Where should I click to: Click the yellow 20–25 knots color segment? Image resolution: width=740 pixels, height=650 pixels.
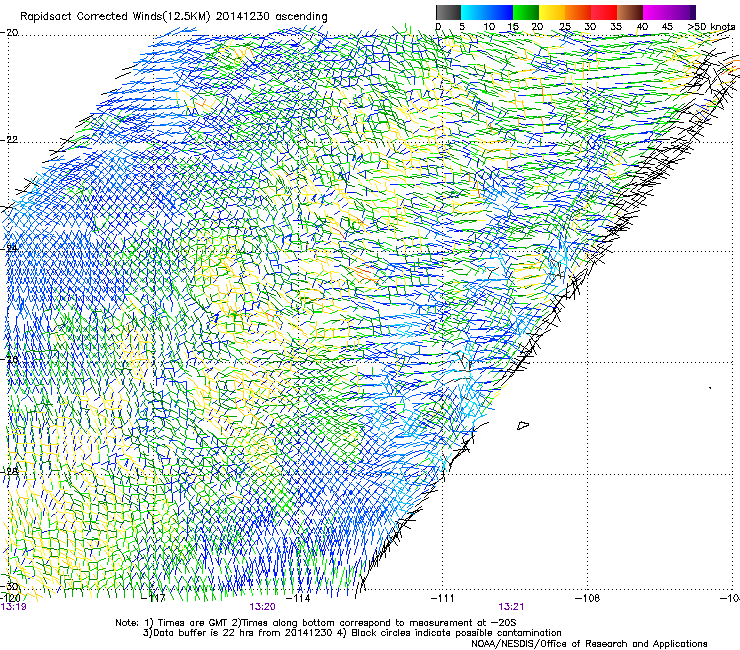pyautogui.click(x=552, y=12)
